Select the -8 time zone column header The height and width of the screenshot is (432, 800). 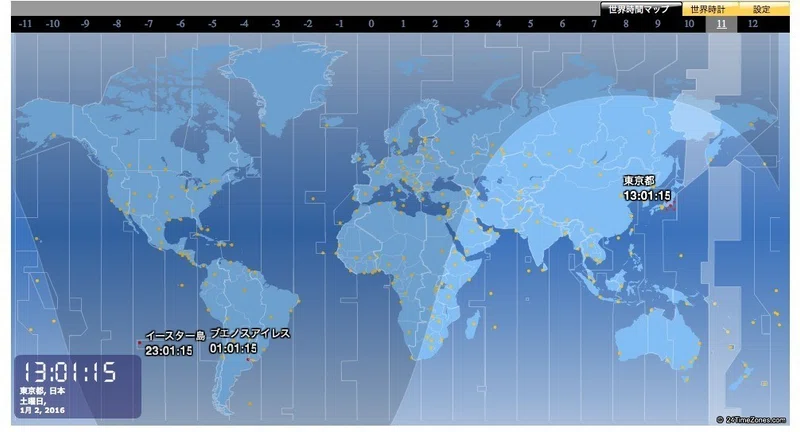pos(116,24)
